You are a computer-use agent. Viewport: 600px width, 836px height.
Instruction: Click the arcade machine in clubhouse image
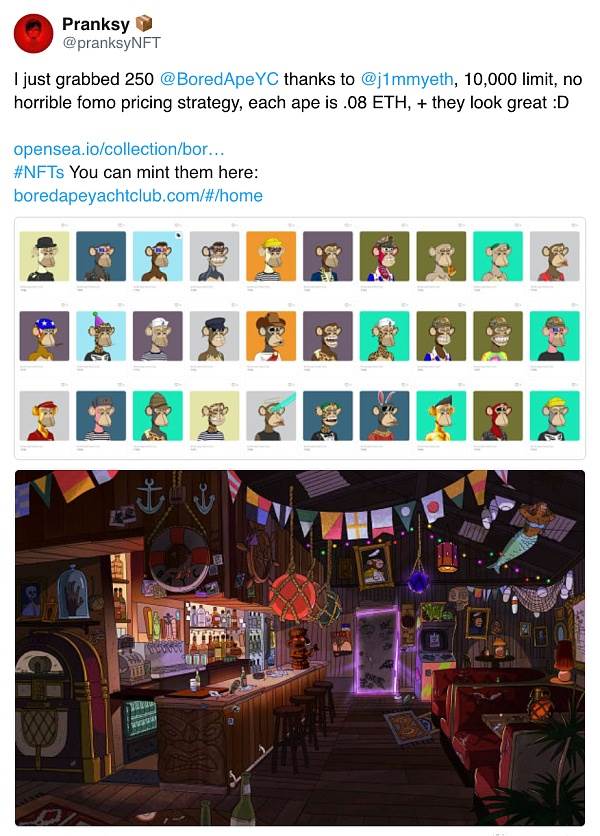(435, 653)
